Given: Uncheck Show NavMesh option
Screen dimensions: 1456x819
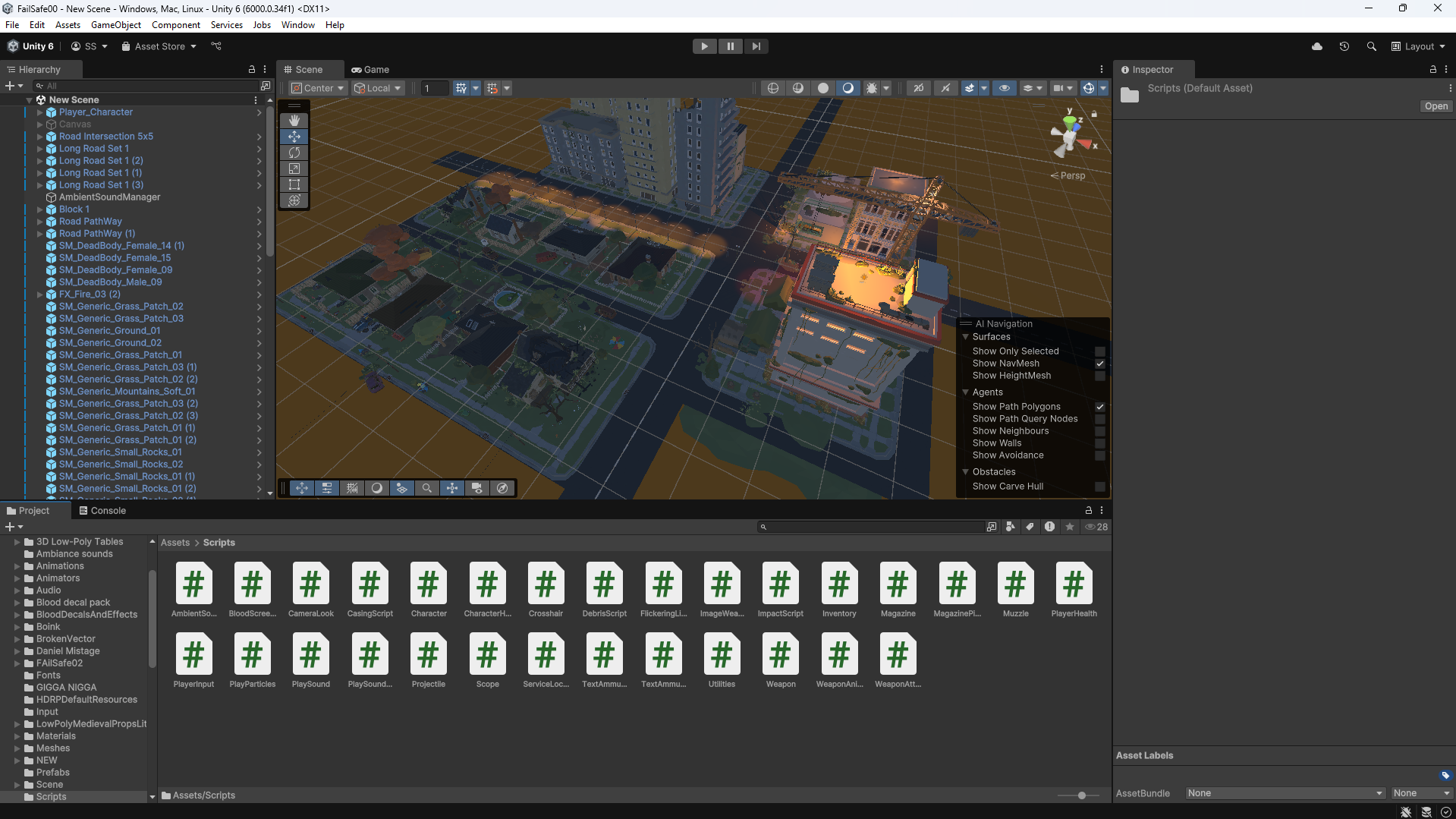Looking at the screenshot, I should pos(1099,364).
